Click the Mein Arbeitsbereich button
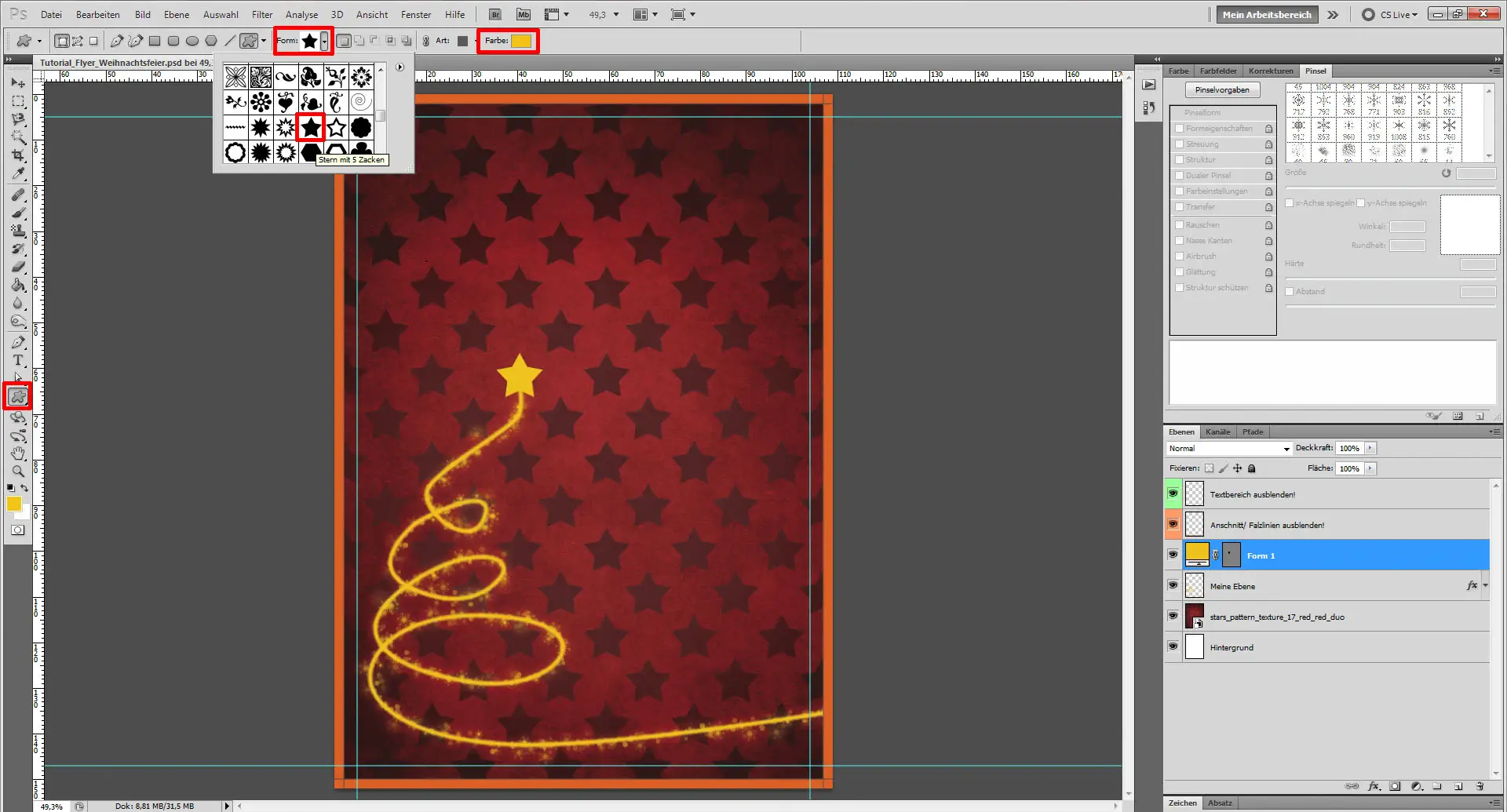 [x=1267, y=14]
